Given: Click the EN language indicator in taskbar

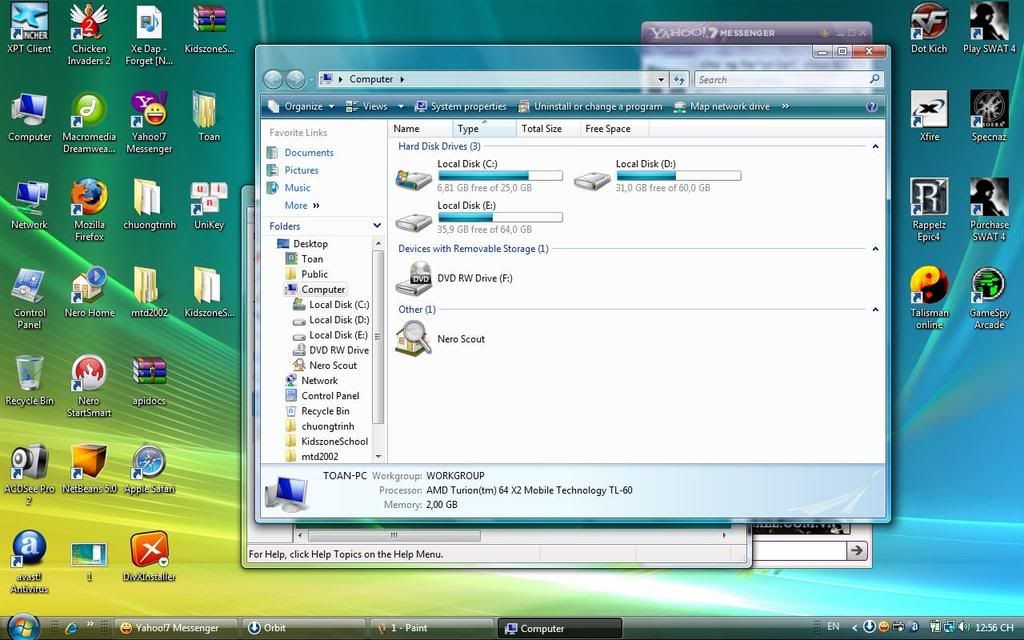Looking at the screenshot, I should pyautogui.click(x=833, y=627).
